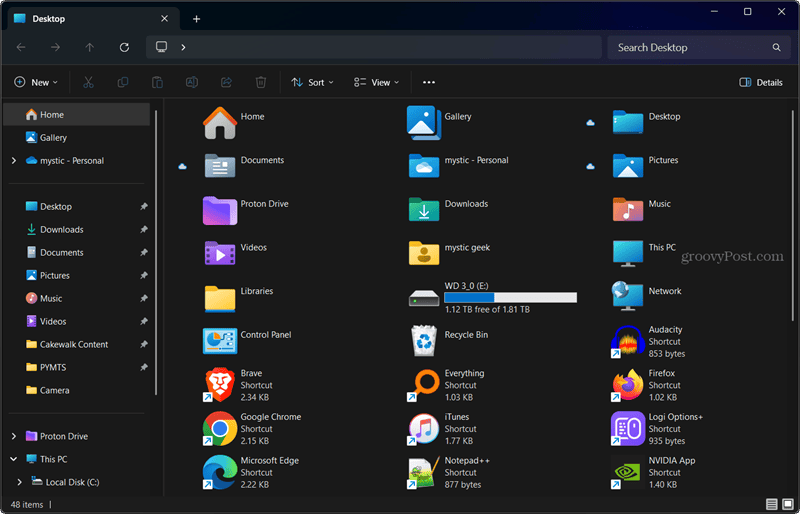This screenshot has height=514, width=800.
Task: Click the Cut scissors icon in toolbar
Action: [x=88, y=82]
